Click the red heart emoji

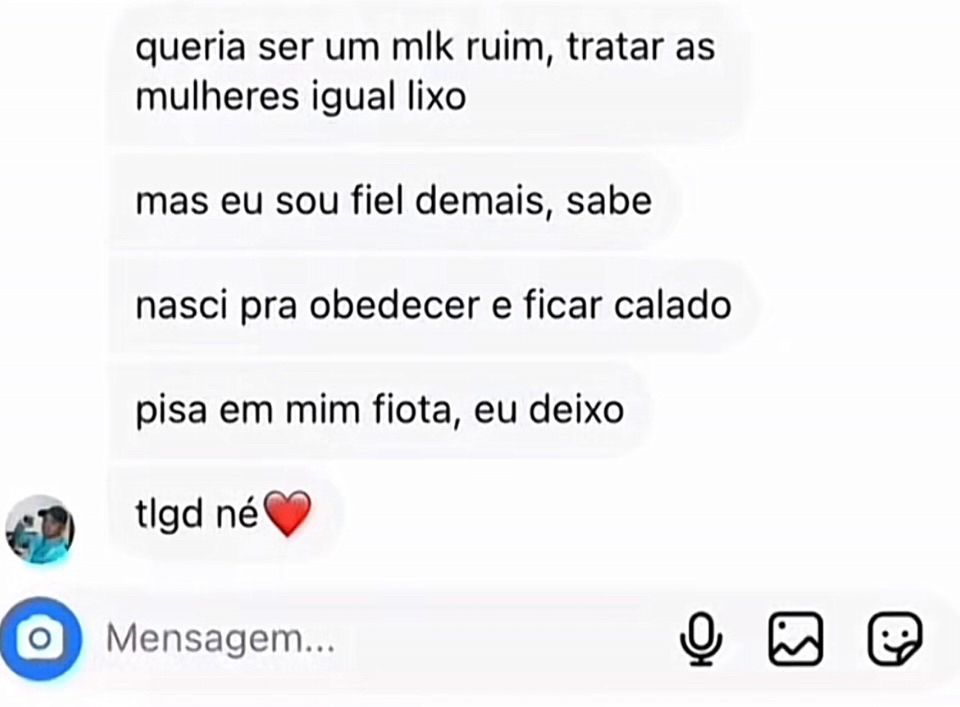[287, 514]
